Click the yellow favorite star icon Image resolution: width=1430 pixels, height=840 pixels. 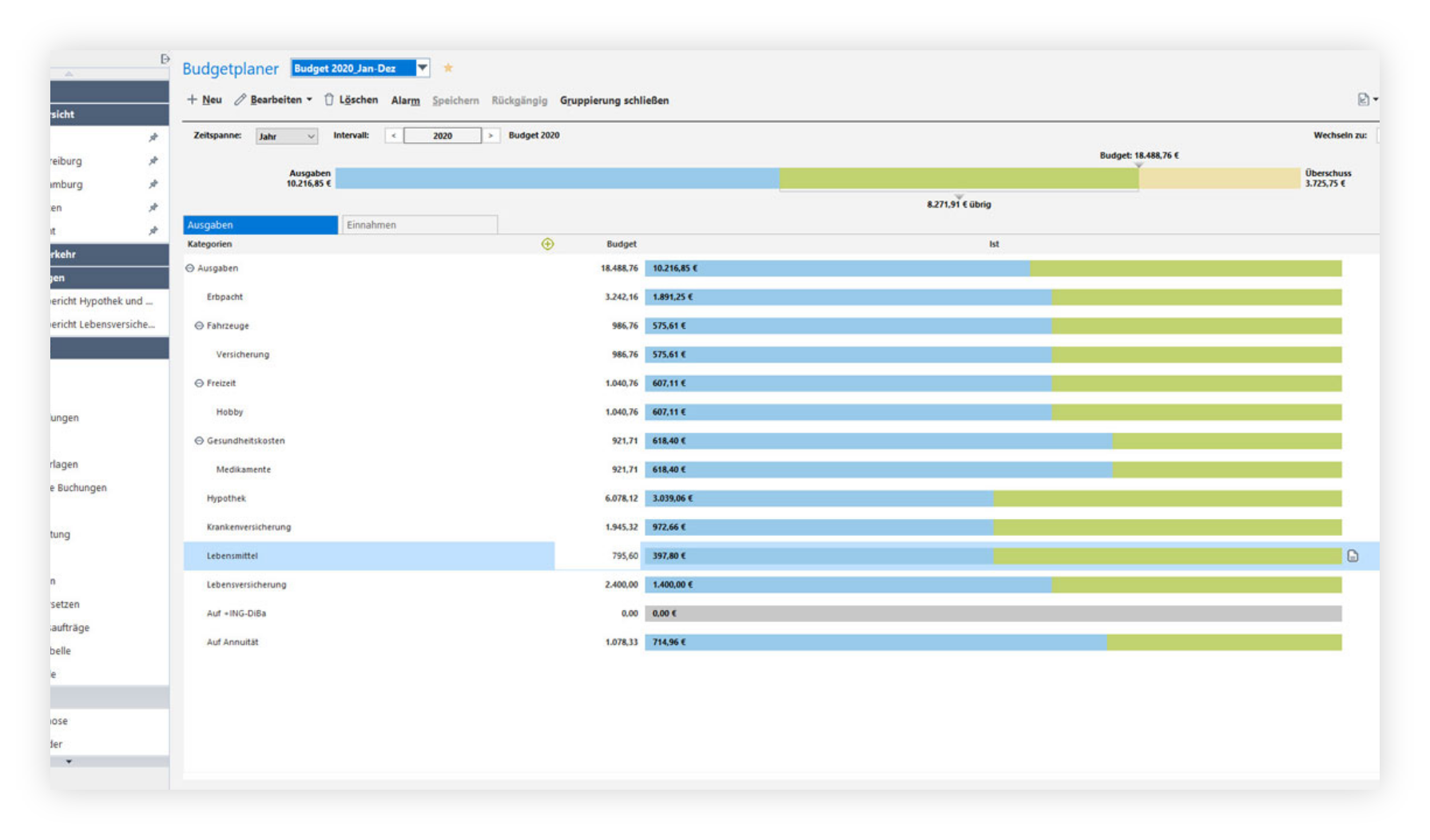point(448,69)
